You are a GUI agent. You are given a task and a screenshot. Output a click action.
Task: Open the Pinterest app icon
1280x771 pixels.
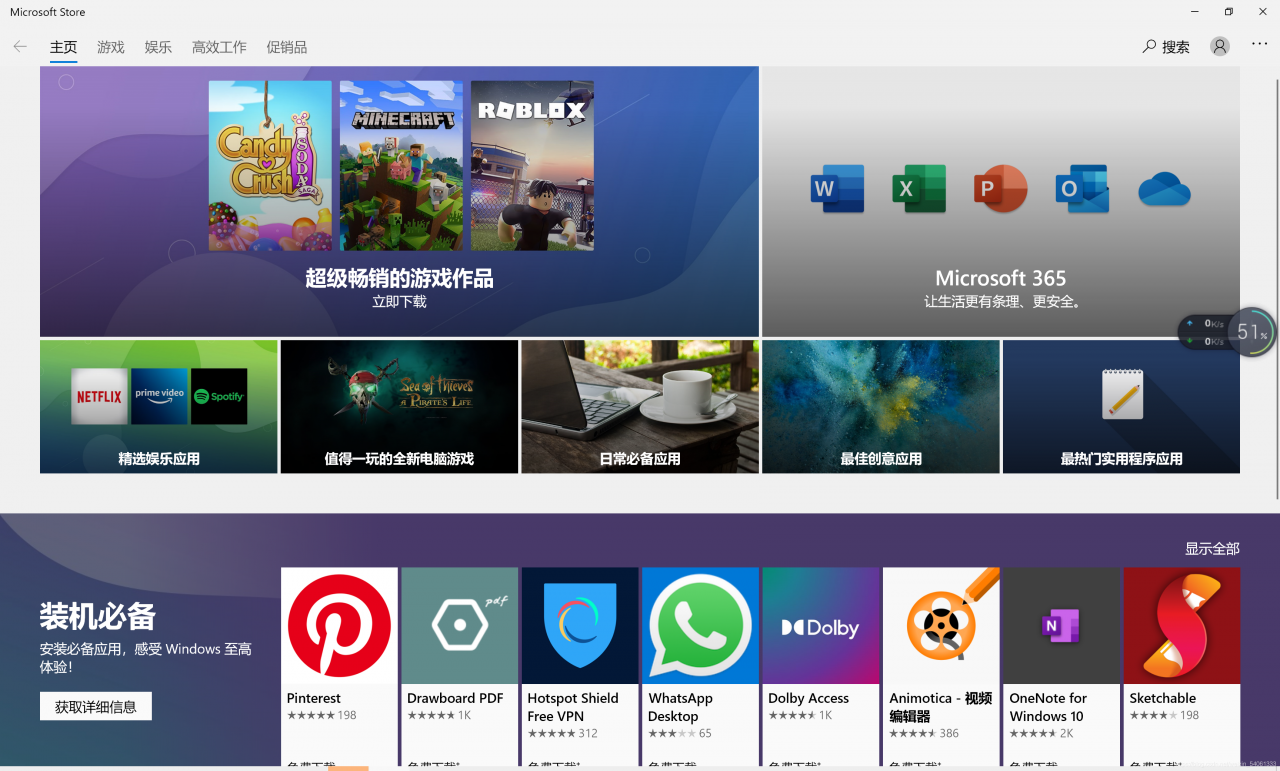tap(339, 626)
